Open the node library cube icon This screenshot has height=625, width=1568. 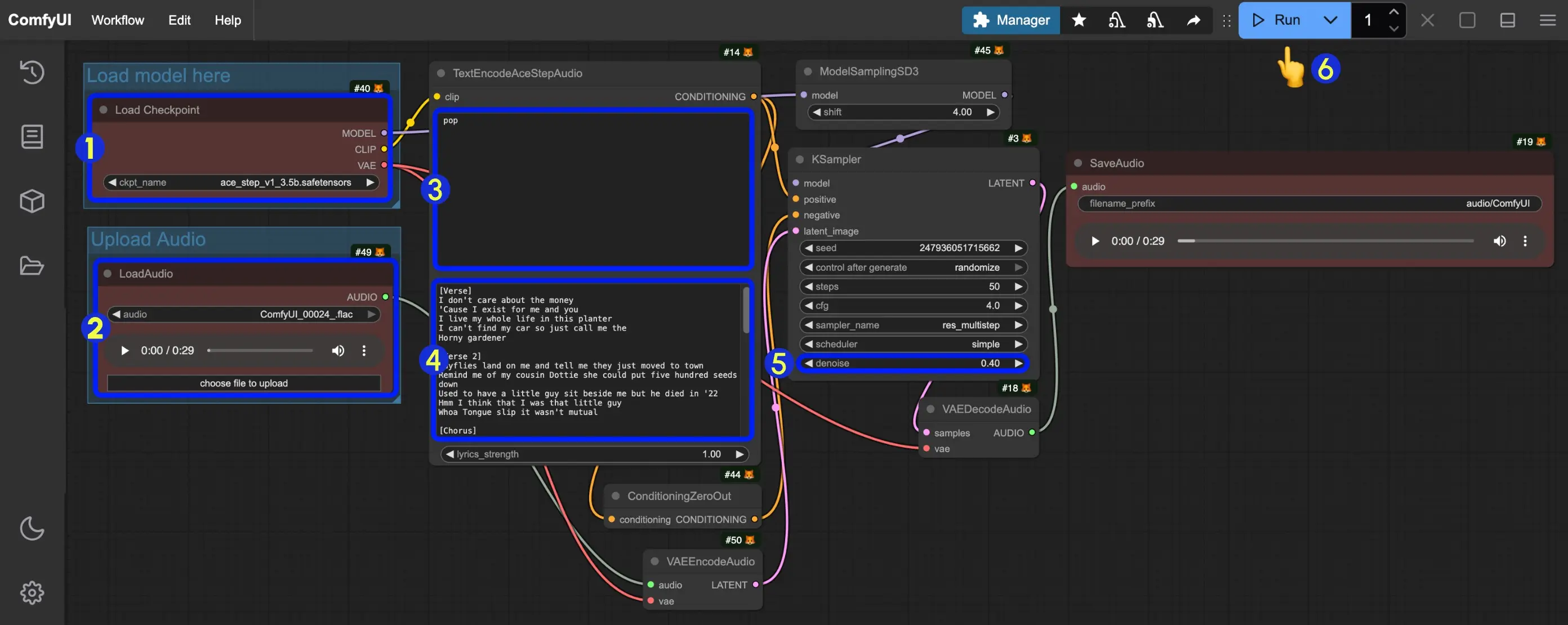32,202
